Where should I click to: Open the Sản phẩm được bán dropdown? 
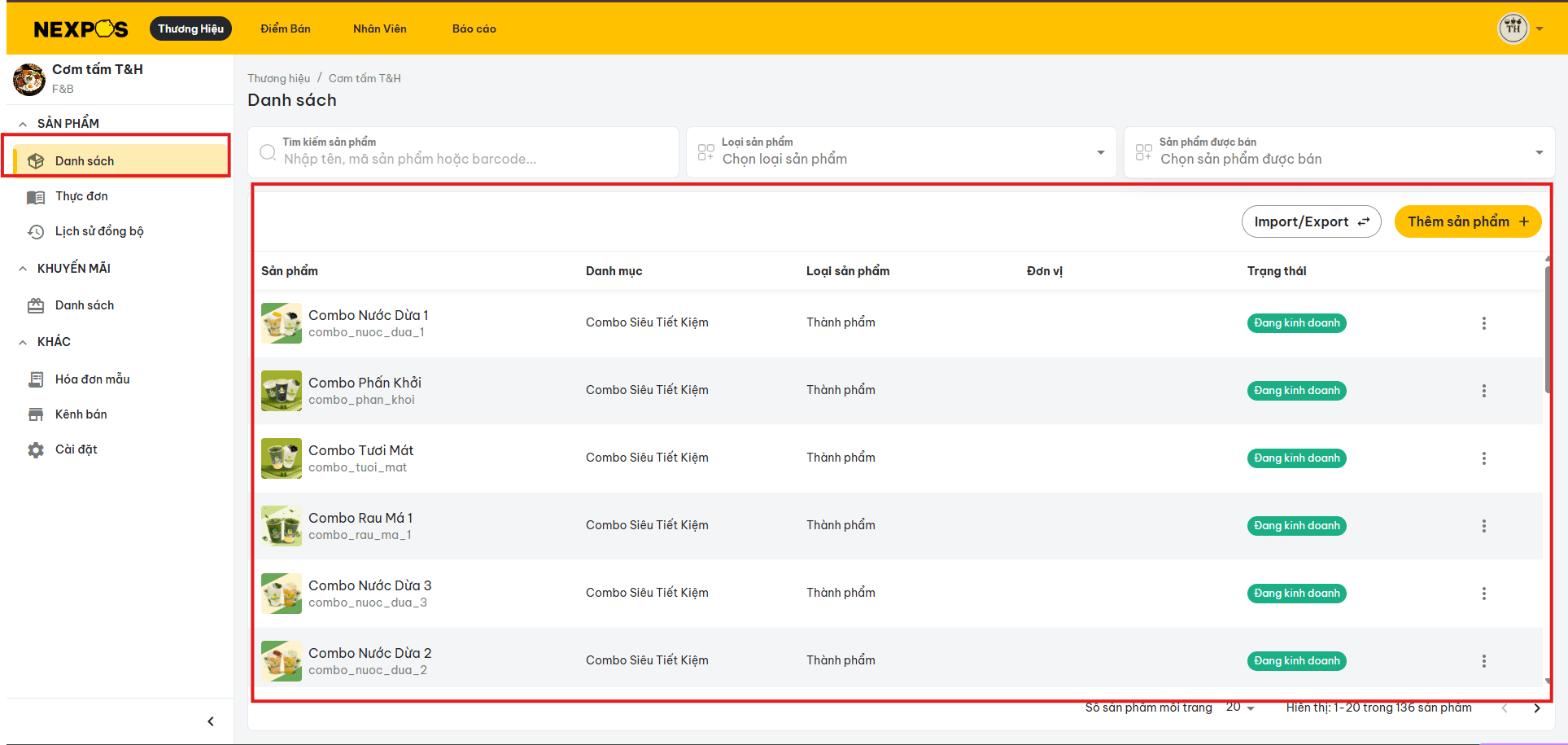(x=1339, y=152)
